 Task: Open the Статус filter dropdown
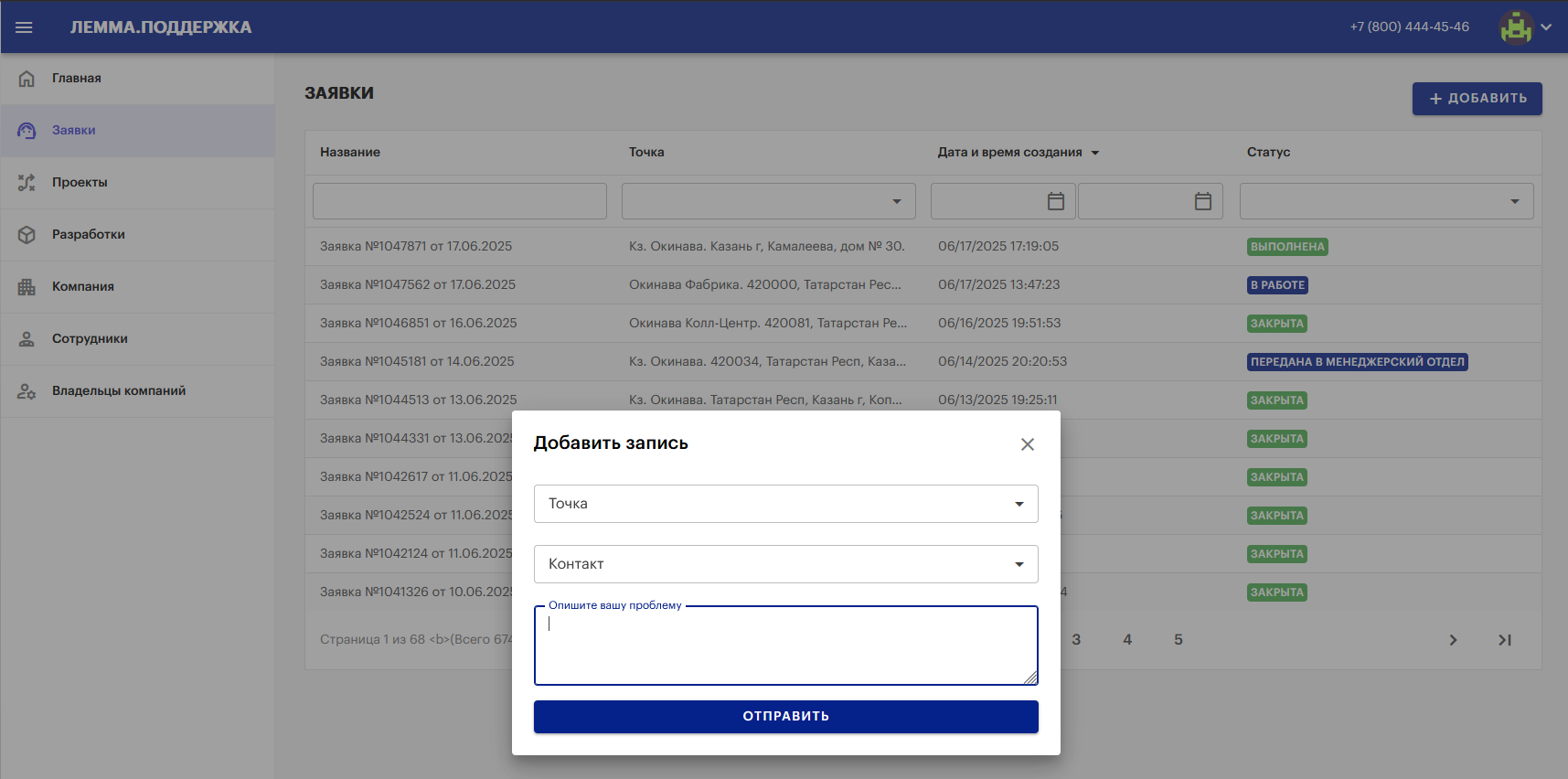(1514, 201)
